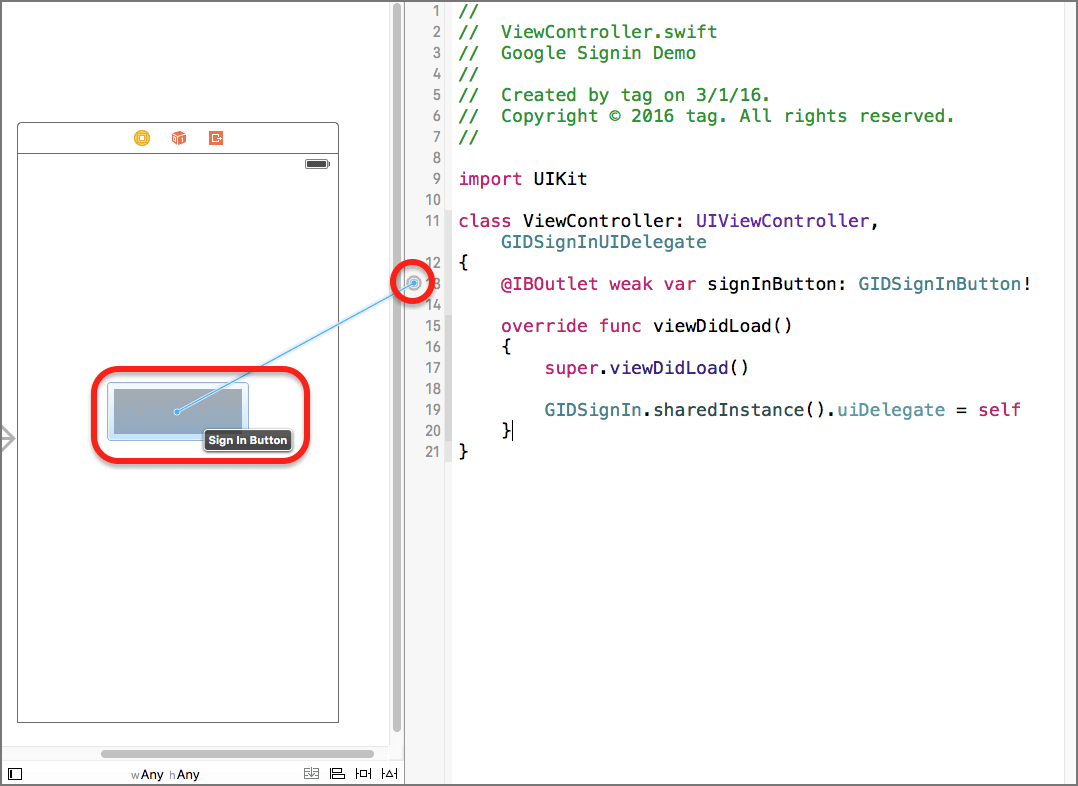Open the Align constraints menu
Image resolution: width=1078 pixels, height=786 pixels.
coord(337,774)
